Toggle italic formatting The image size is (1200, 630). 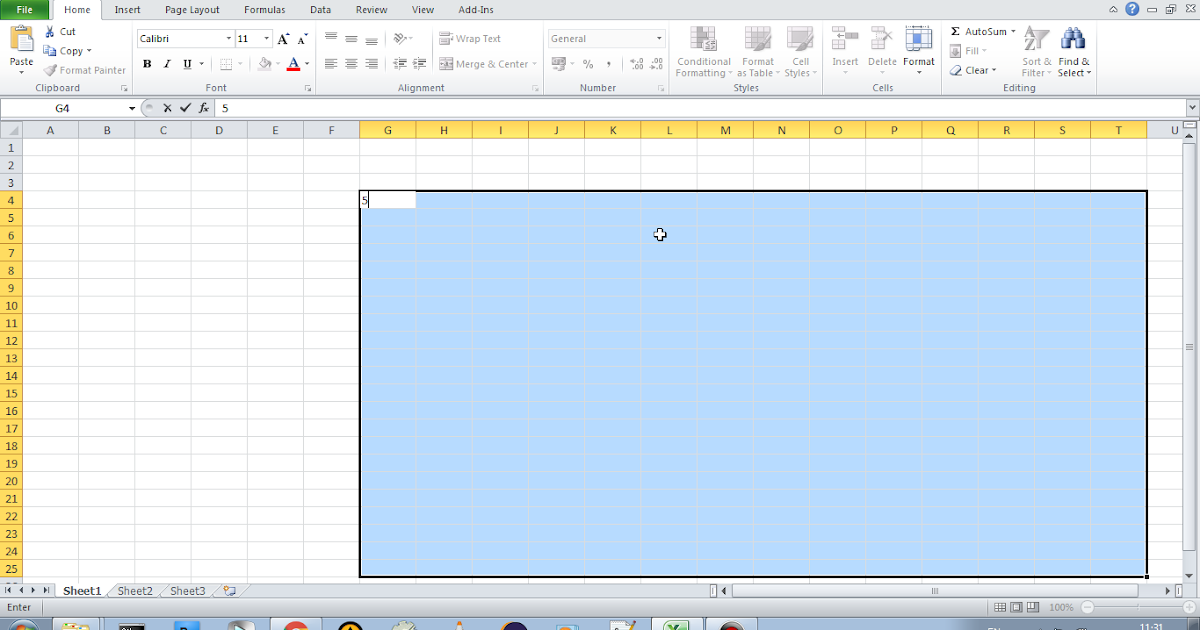tap(167, 63)
